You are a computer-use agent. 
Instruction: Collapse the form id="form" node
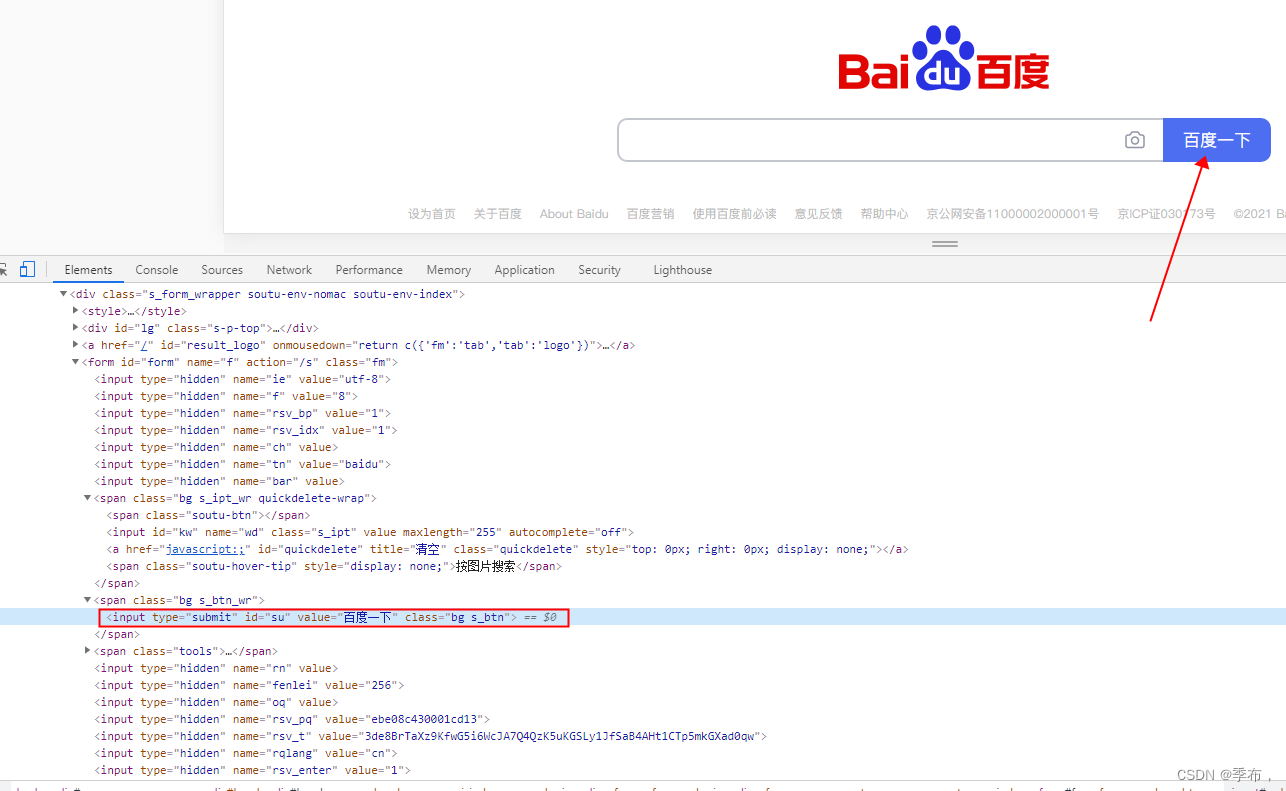tap(76, 362)
